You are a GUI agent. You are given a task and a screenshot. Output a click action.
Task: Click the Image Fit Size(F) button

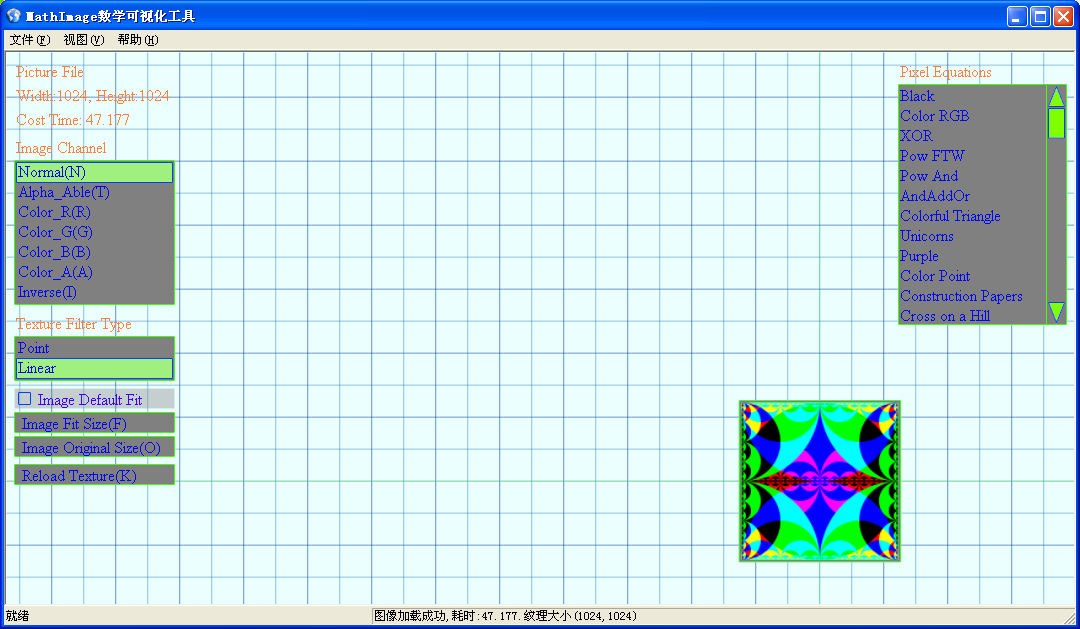tap(94, 424)
